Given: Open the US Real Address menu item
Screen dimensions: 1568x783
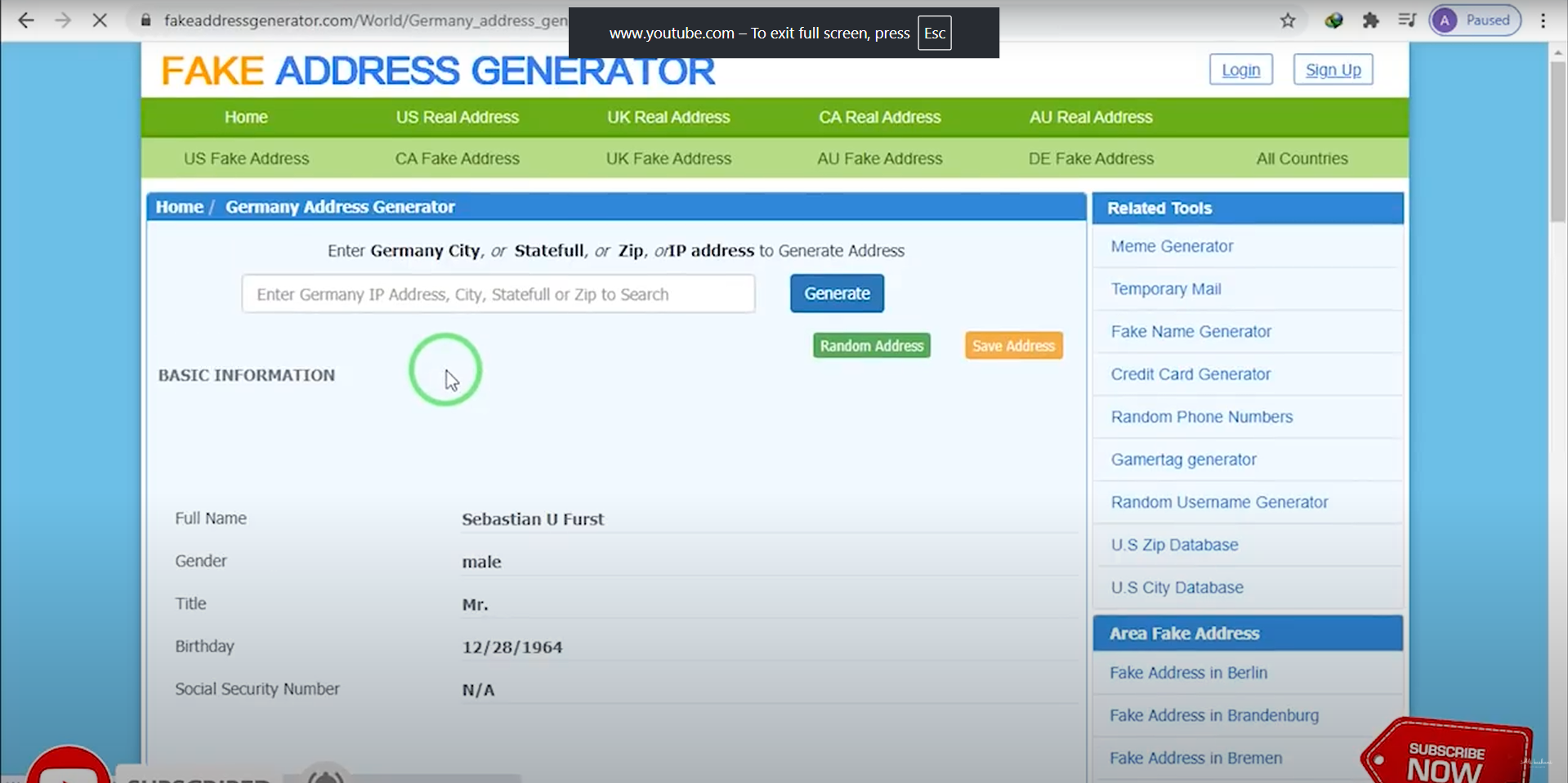Looking at the screenshot, I should 457,117.
